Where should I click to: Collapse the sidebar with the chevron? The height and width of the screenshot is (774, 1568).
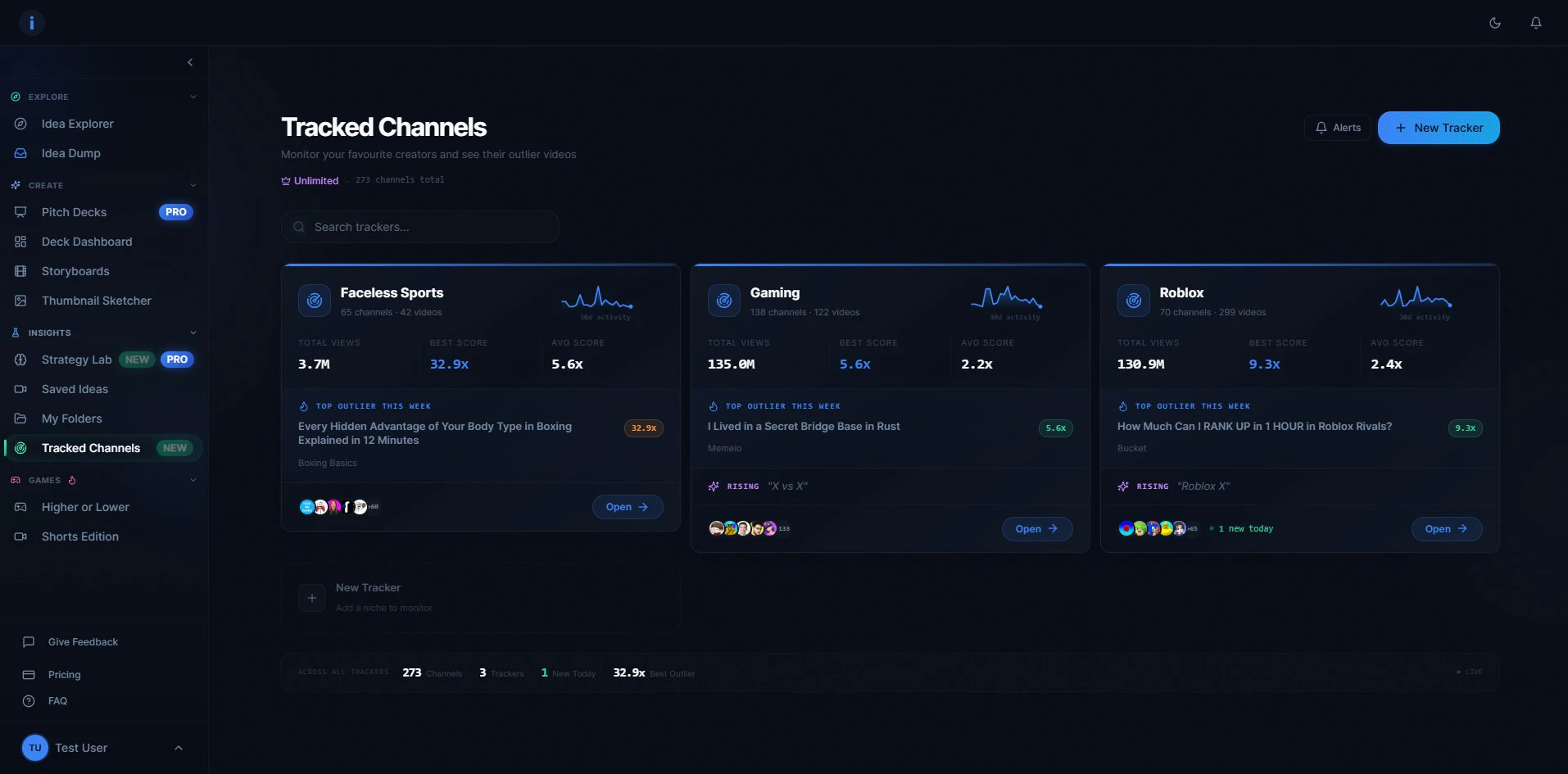click(189, 61)
